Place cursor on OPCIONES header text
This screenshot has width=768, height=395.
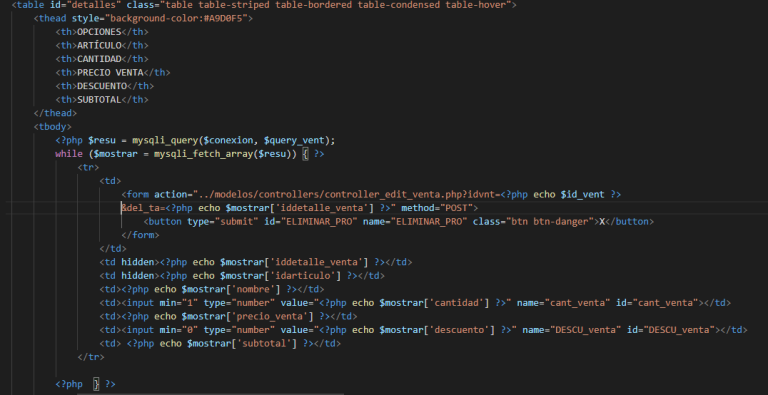[x=99, y=32]
